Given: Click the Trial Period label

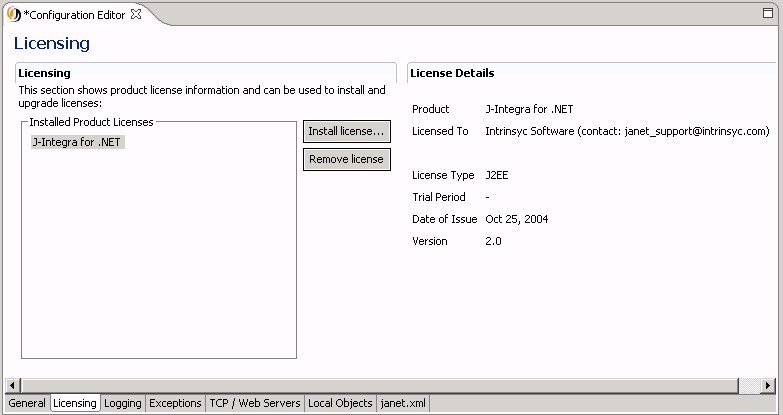Looking at the screenshot, I should tap(439, 197).
